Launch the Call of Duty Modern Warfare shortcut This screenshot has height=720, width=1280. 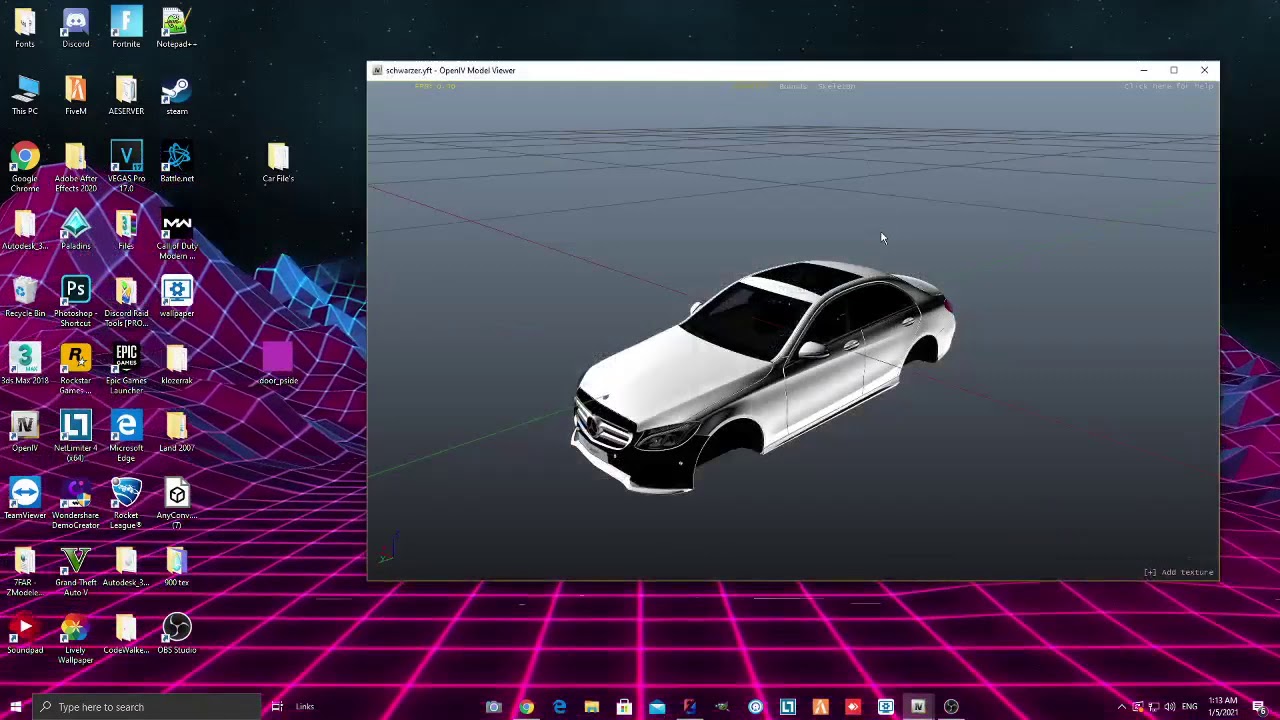[x=176, y=235]
